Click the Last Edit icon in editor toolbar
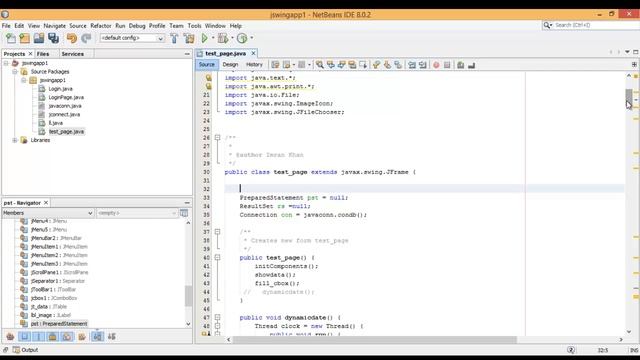Viewport: 640px width, 360px height. (x=276, y=65)
